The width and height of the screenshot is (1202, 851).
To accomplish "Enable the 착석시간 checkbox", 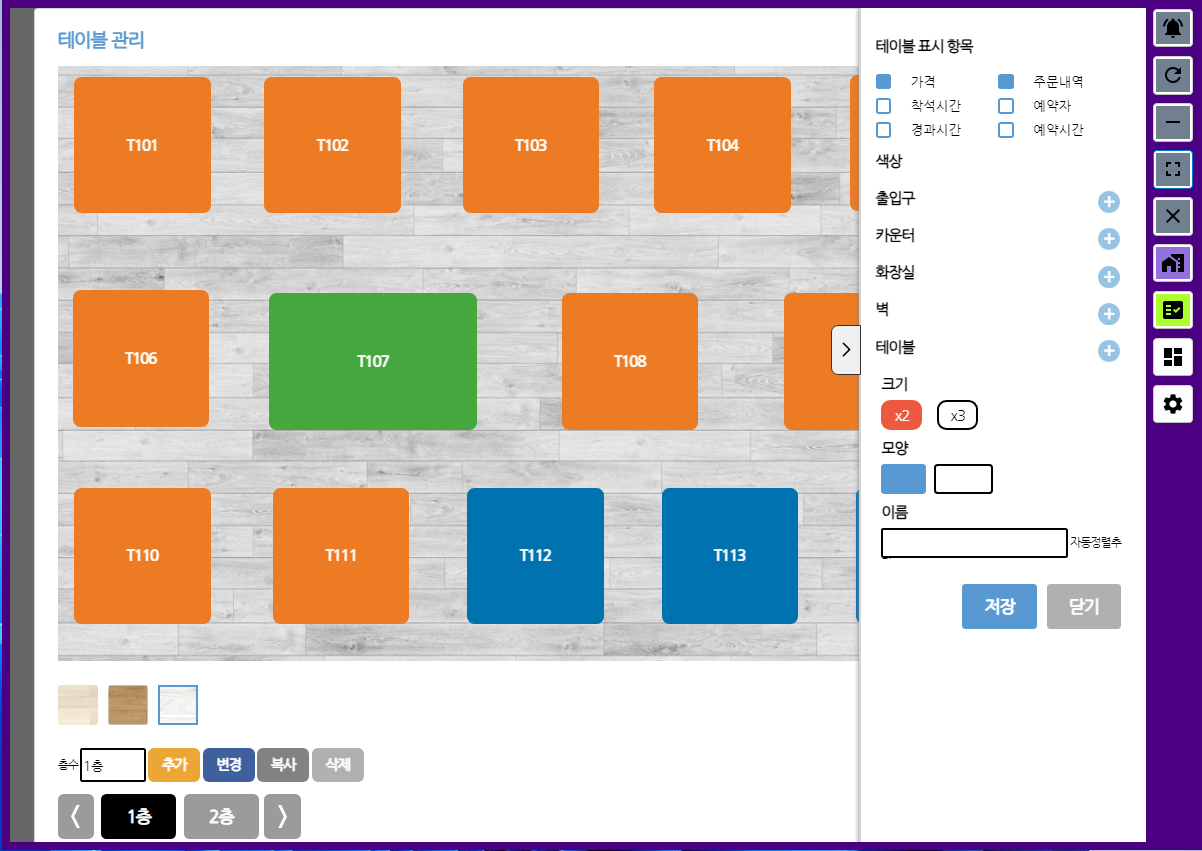I will [x=884, y=106].
